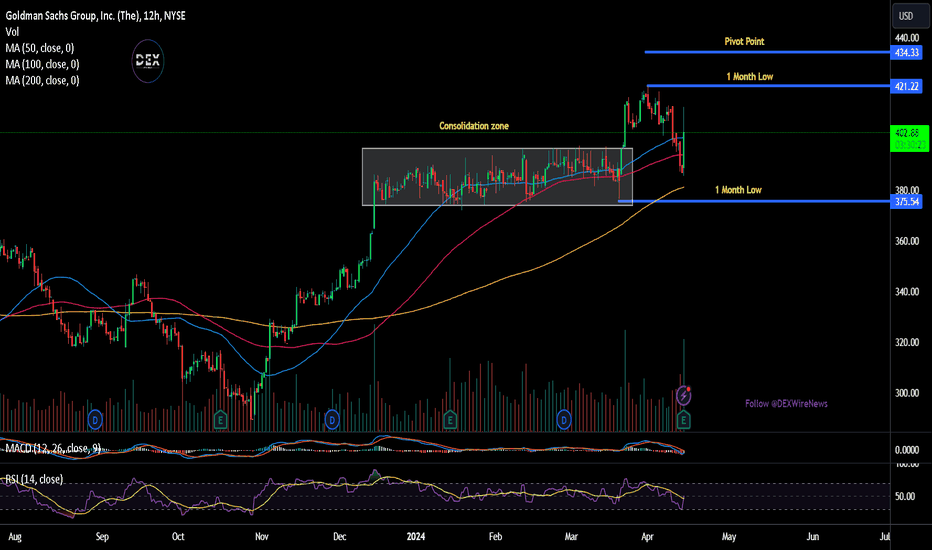Screen dimensions: 932x550
Task: Click the Mar label on the time axis
Action: (x=571, y=537)
